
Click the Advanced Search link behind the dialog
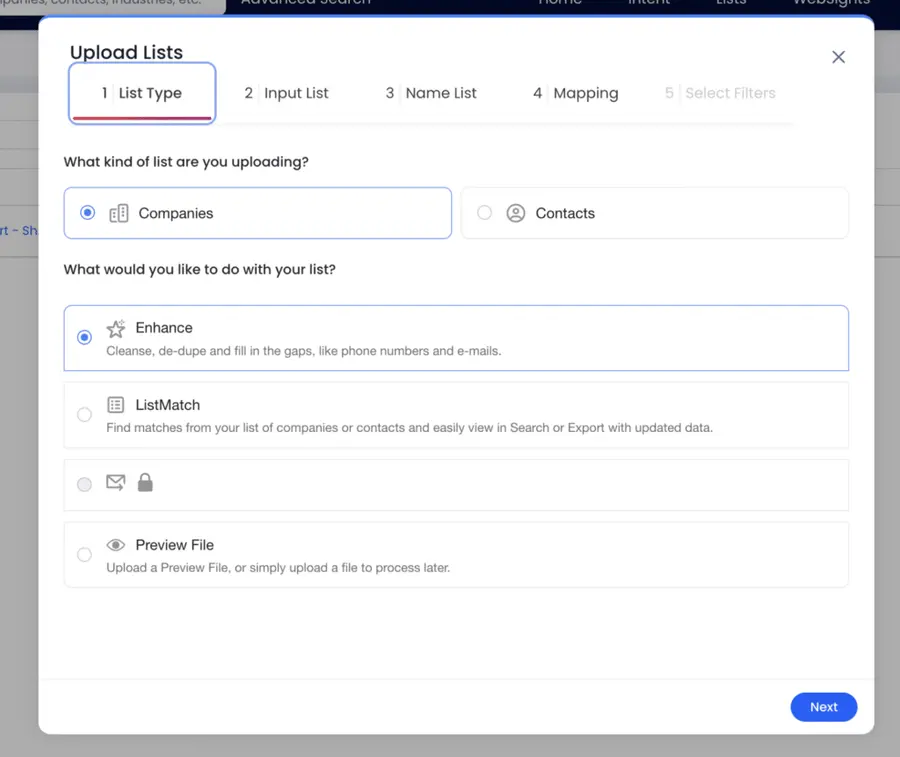306,2
